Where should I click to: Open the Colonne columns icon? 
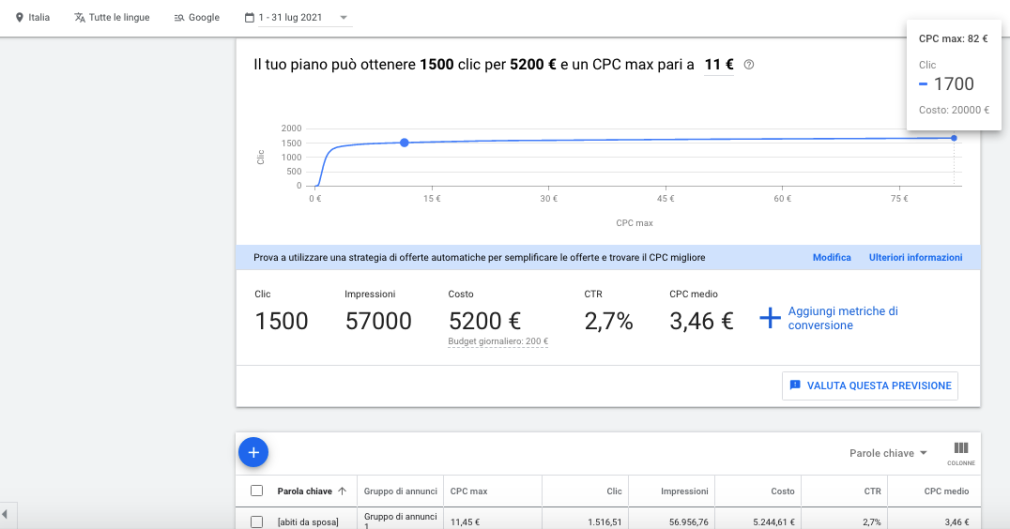pyautogui.click(x=961, y=449)
